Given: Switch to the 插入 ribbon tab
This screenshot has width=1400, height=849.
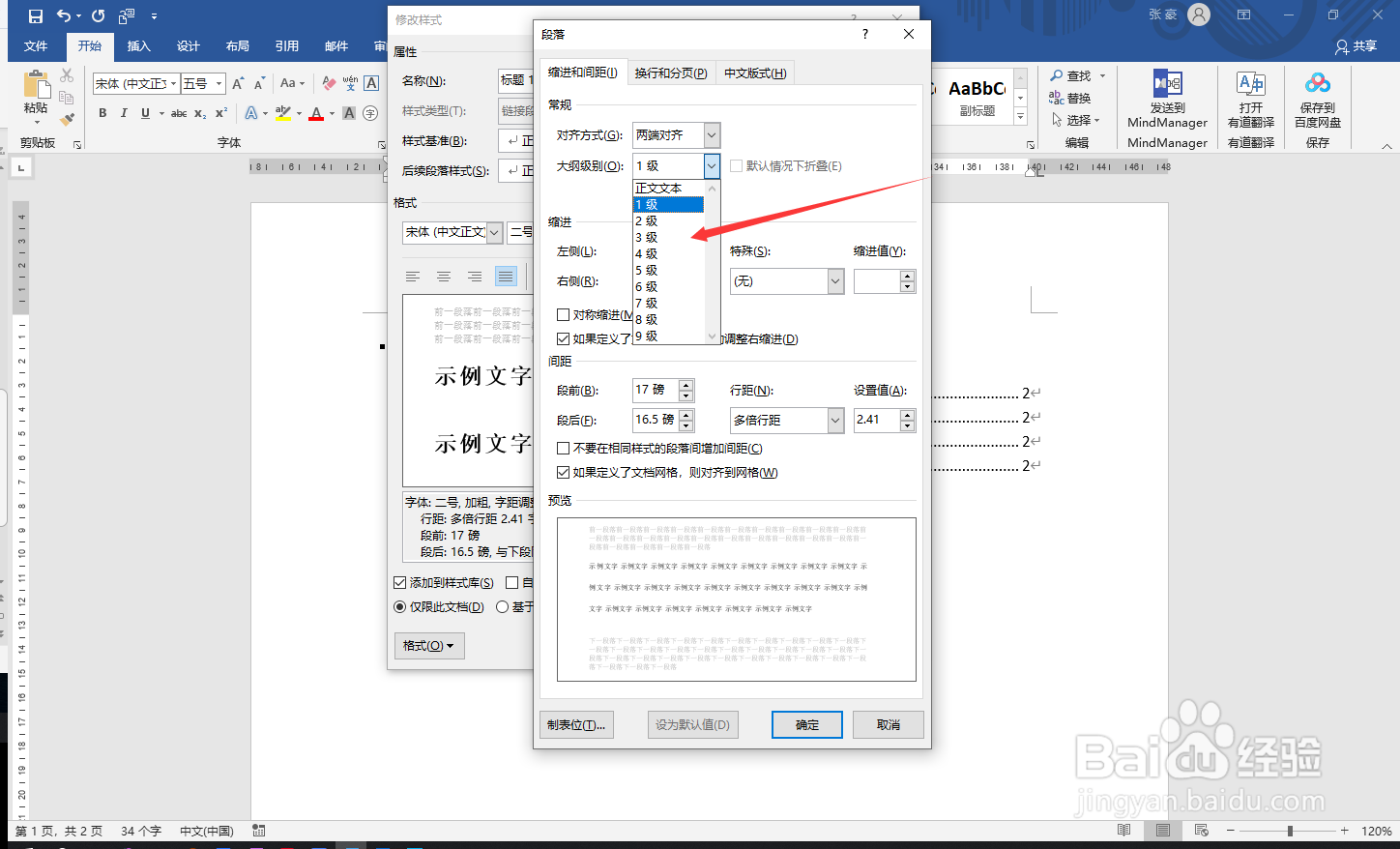Looking at the screenshot, I should 138,45.
